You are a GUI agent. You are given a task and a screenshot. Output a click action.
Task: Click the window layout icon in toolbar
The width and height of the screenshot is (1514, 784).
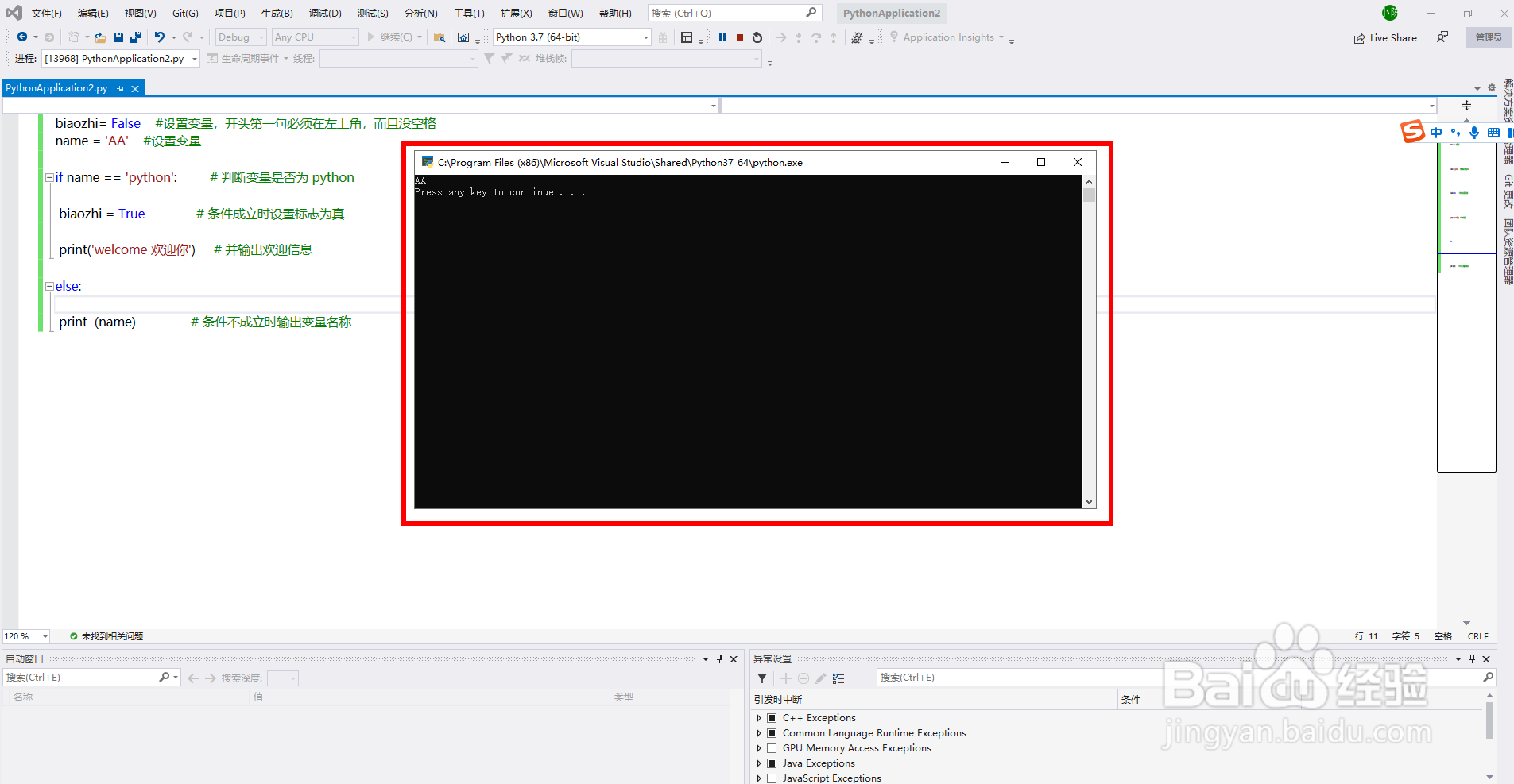point(687,37)
